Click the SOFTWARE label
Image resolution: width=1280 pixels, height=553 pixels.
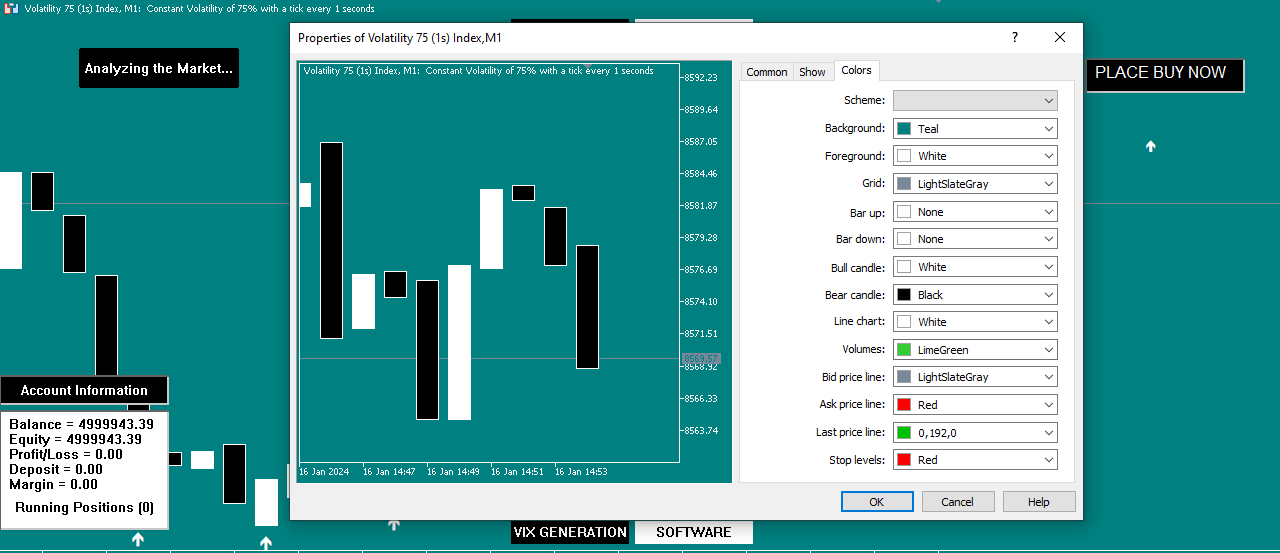[694, 532]
